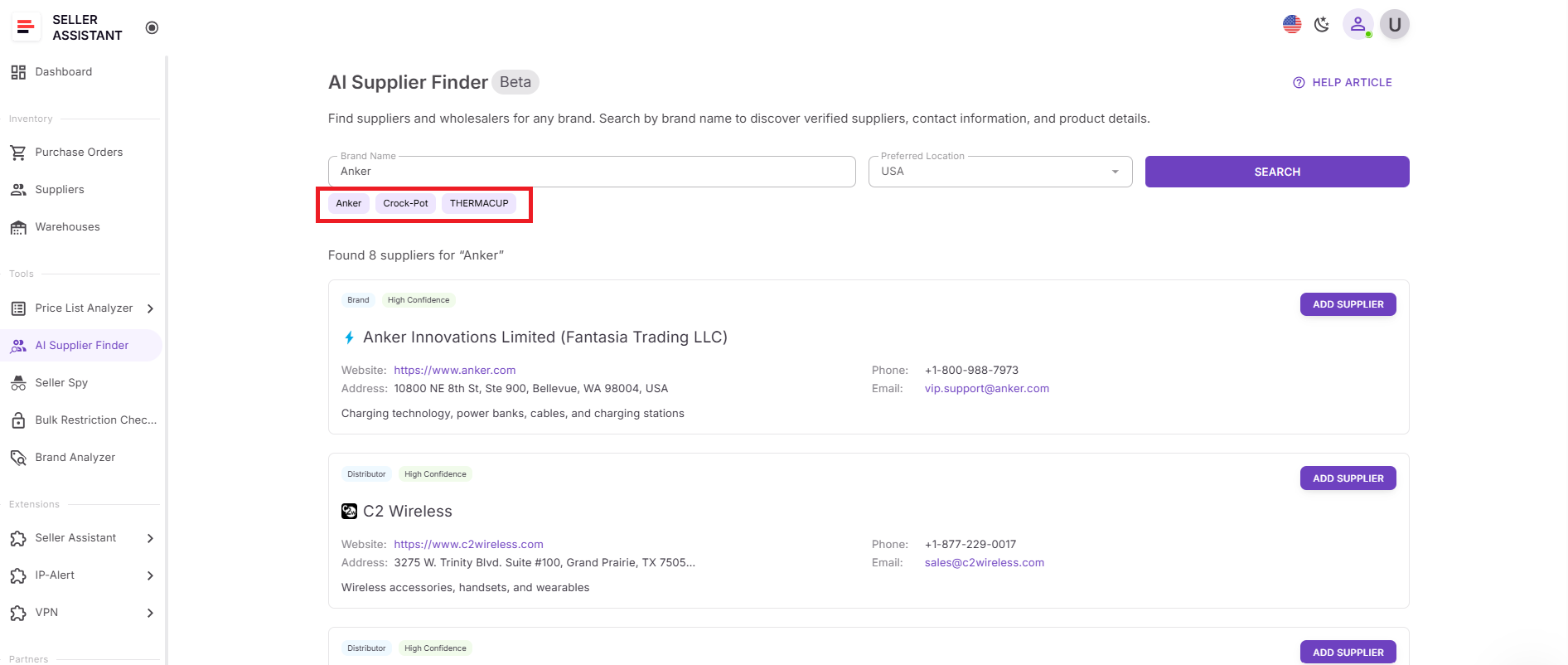Click the IP-Alert puzzle icon
1568x665 pixels.
(x=18, y=575)
